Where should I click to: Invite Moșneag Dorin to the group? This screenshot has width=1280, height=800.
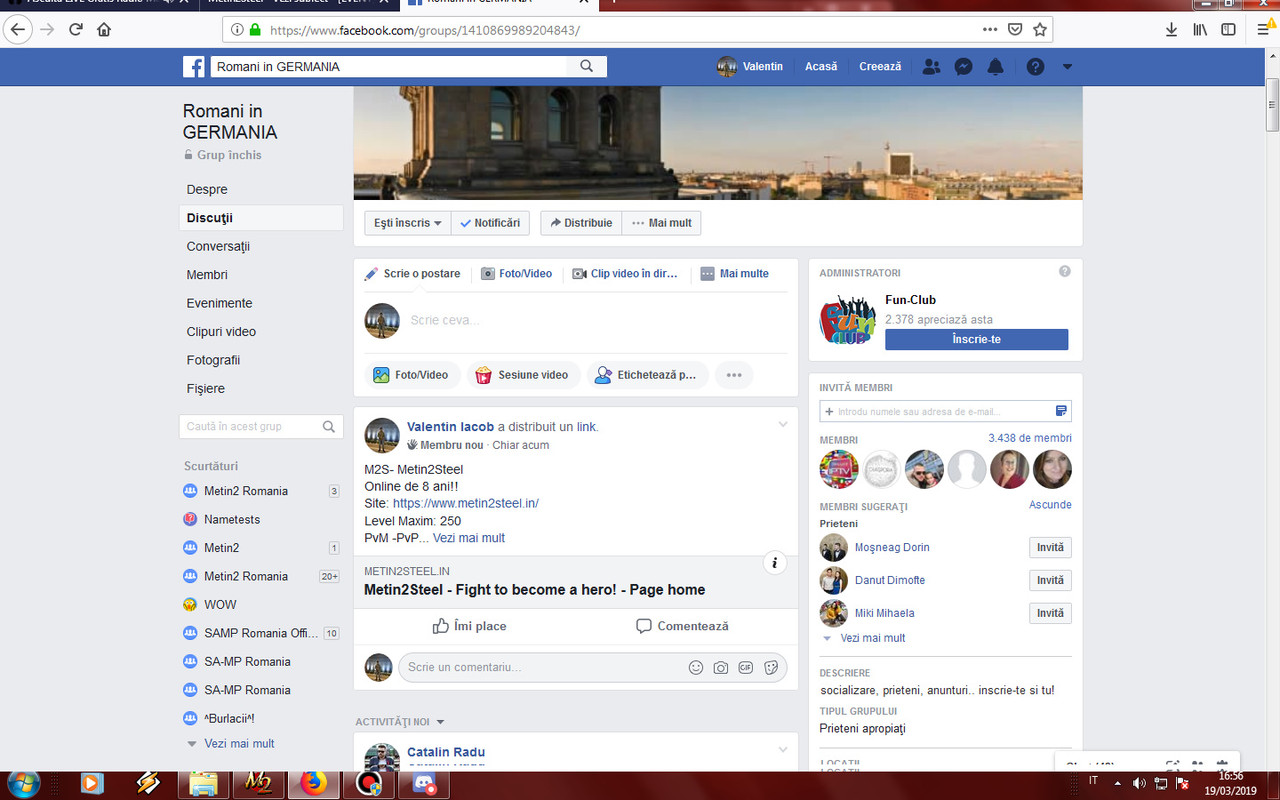pos(1050,548)
